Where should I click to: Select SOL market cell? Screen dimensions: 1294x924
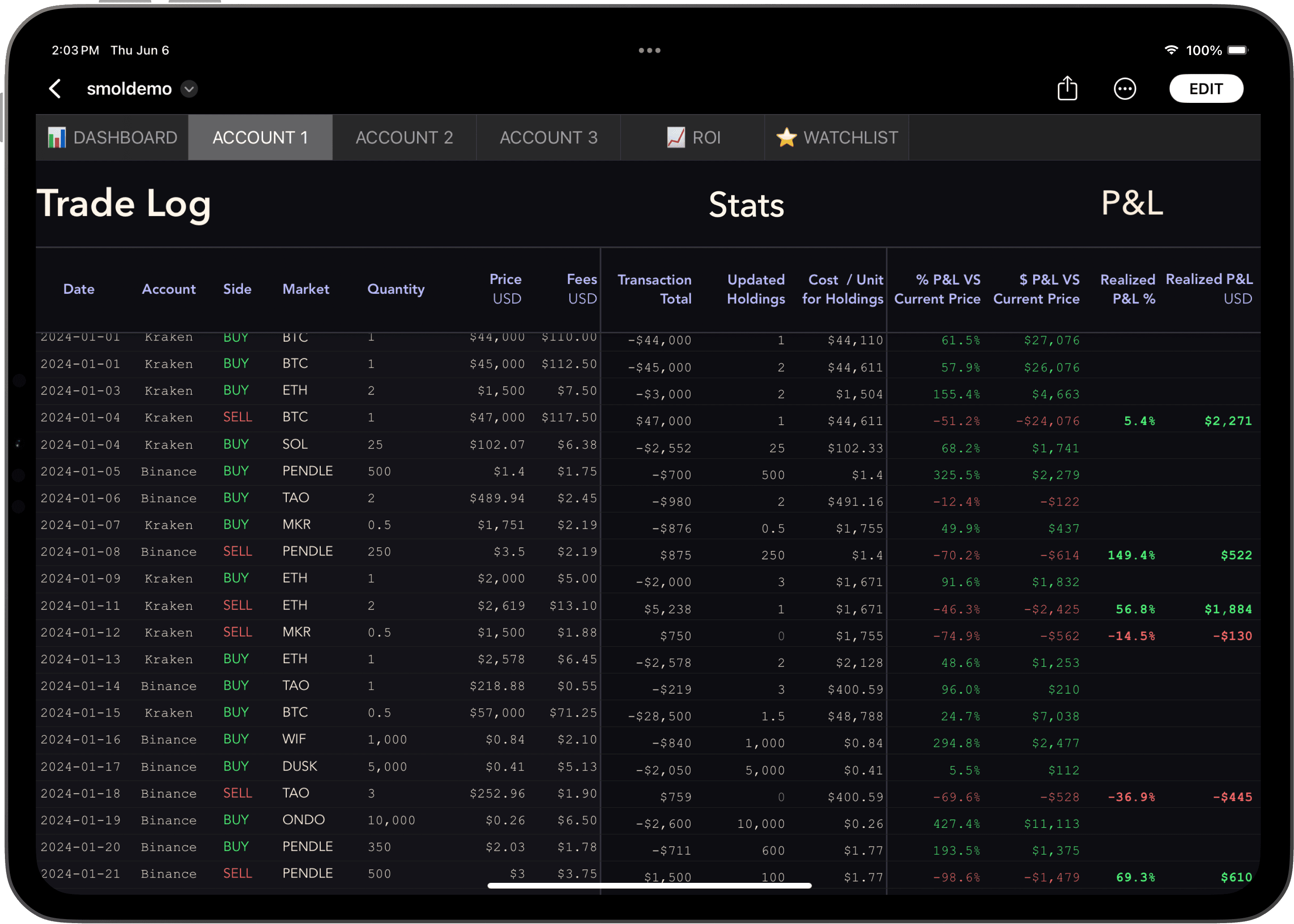(295, 445)
